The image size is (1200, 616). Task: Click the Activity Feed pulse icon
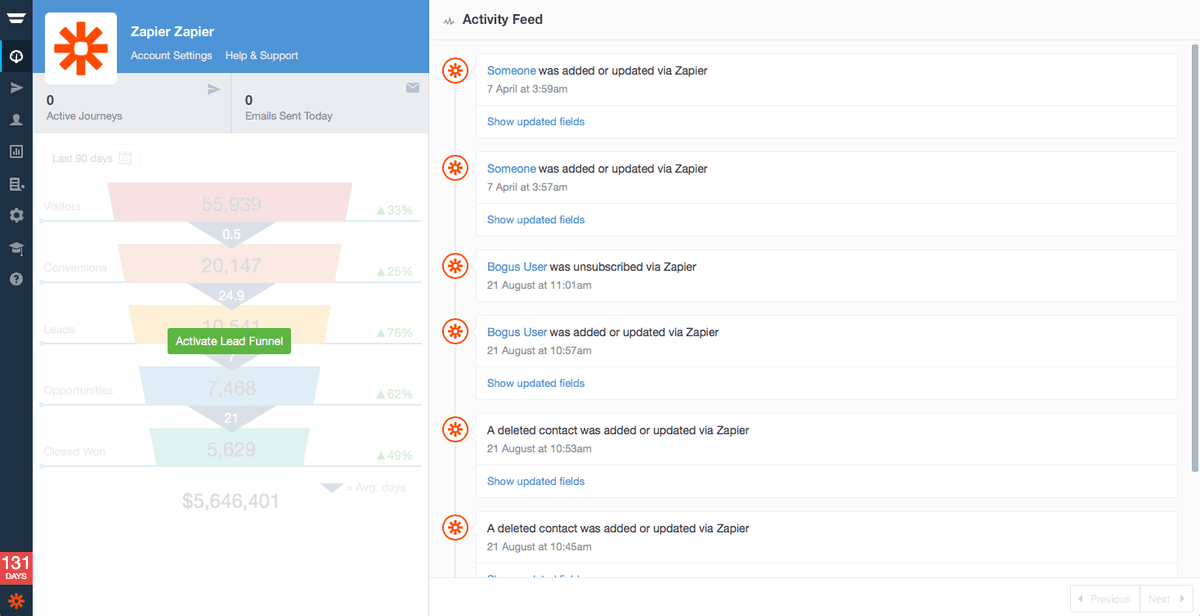[x=449, y=20]
